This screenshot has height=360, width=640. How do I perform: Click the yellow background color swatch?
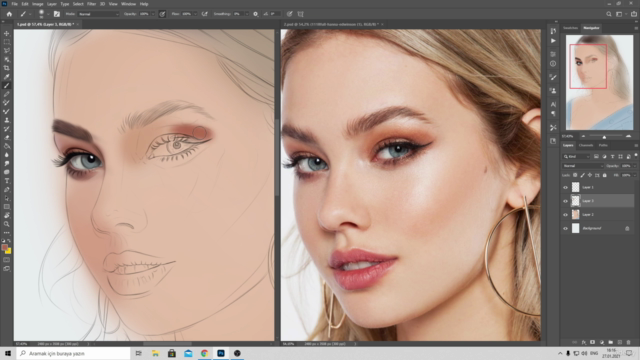point(9,251)
